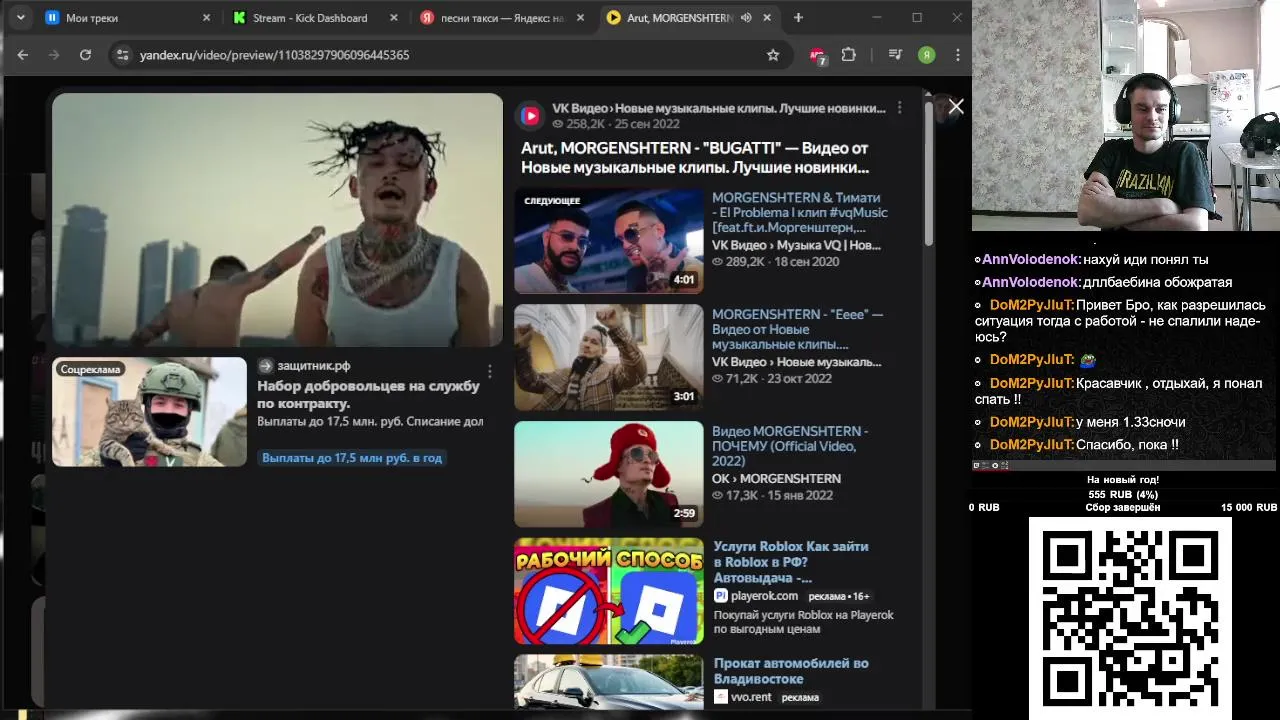
Task: Close the Kick Dashboard tab
Action: tap(394, 18)
